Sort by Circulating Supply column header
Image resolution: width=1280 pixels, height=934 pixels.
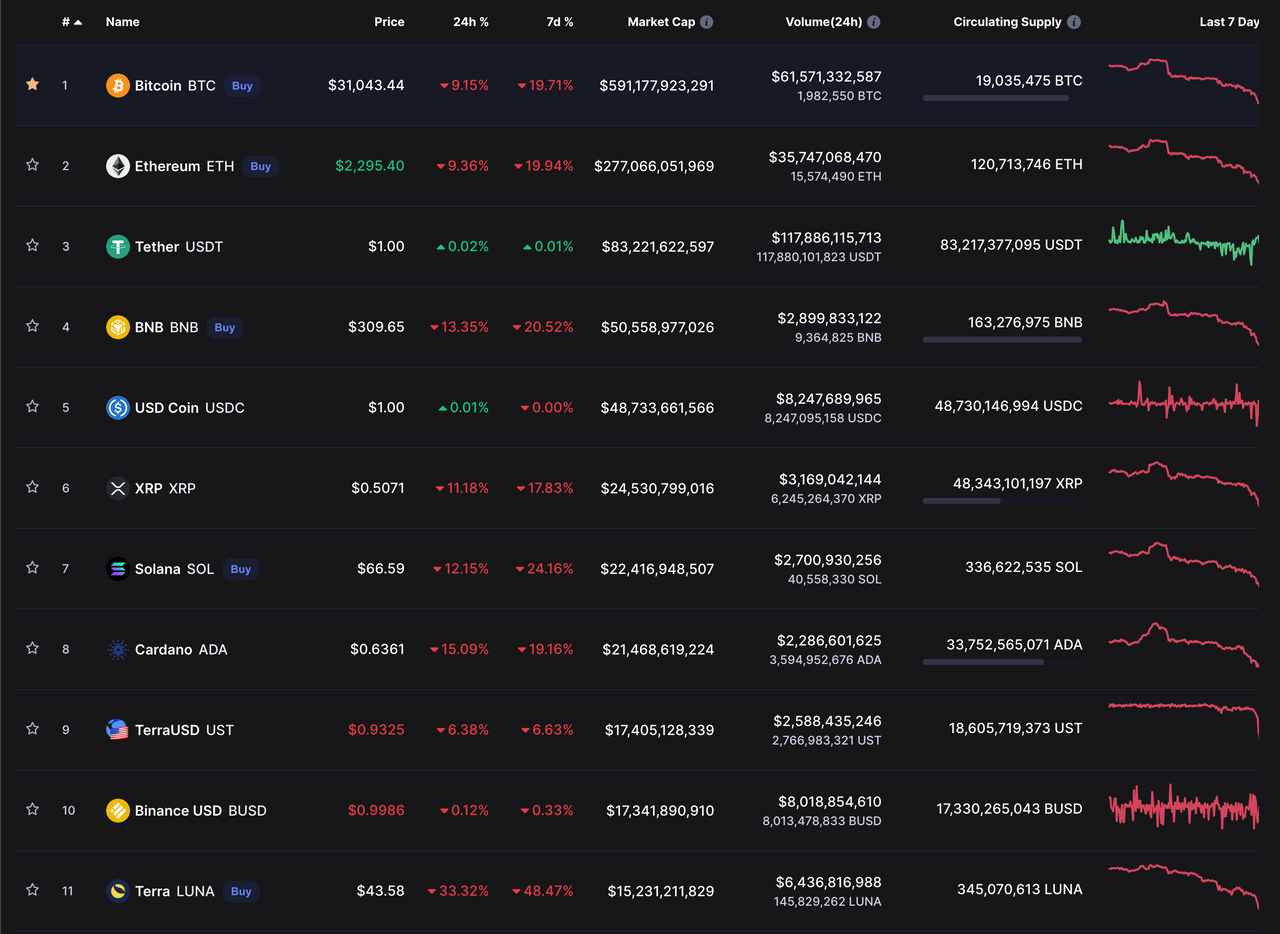coord(1008,22)
